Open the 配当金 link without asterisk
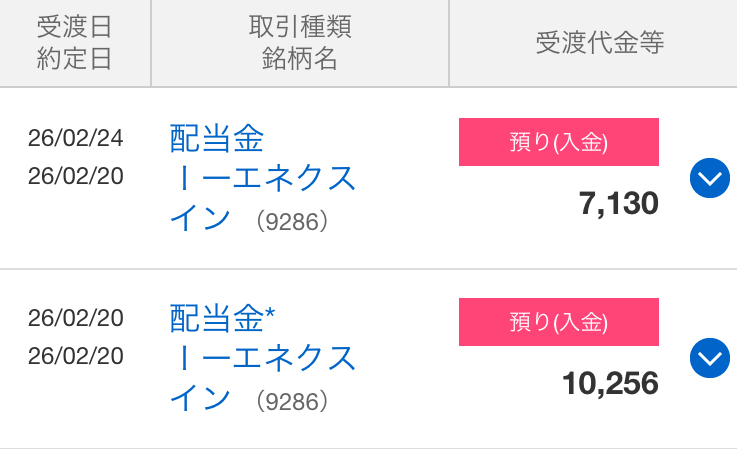The image size is (737, 449). pos(217,139)
